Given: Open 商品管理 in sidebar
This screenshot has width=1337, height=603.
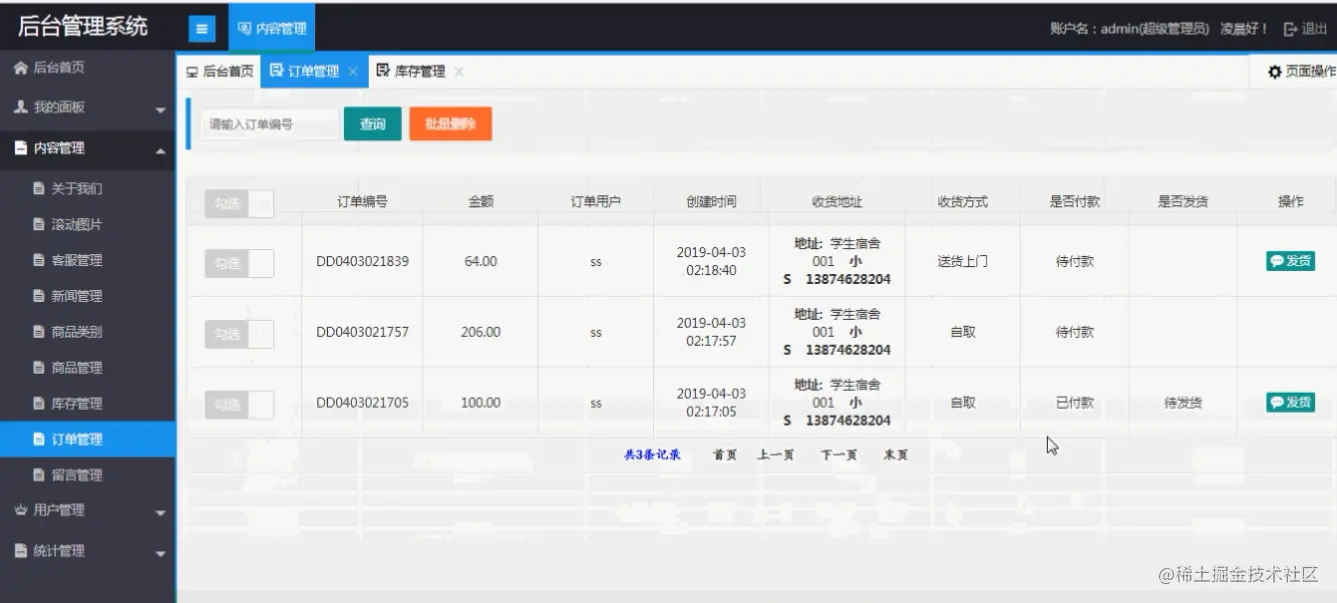Looking at the screenshot, I should (88, 368).
